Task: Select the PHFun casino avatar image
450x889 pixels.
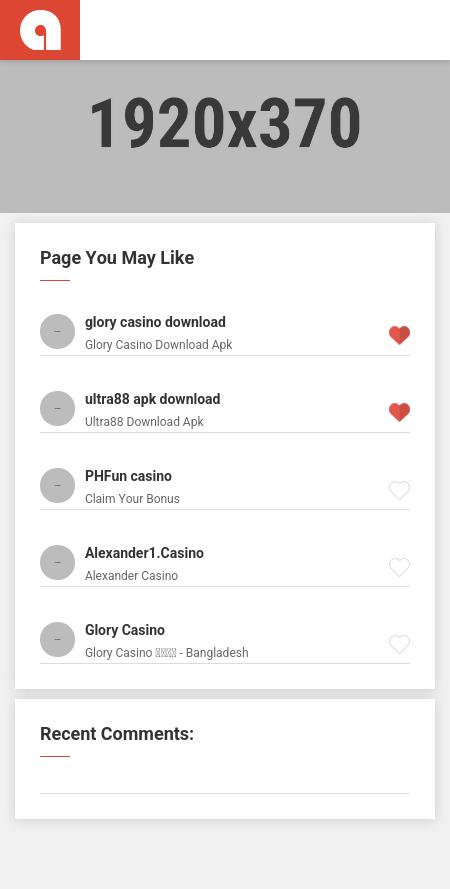Action: (57, 485)
